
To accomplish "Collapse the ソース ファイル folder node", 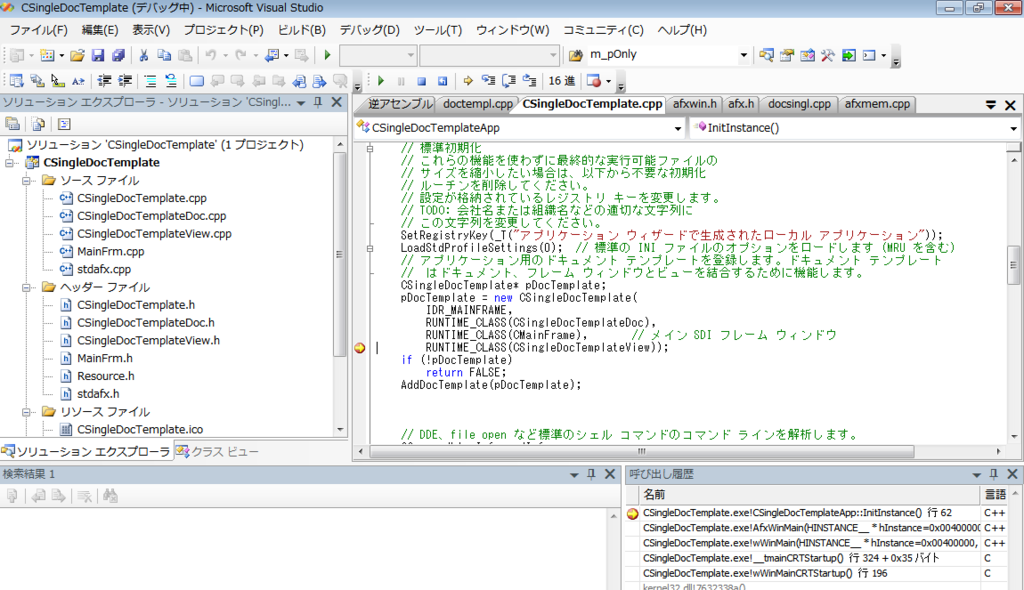I will 27,180.
